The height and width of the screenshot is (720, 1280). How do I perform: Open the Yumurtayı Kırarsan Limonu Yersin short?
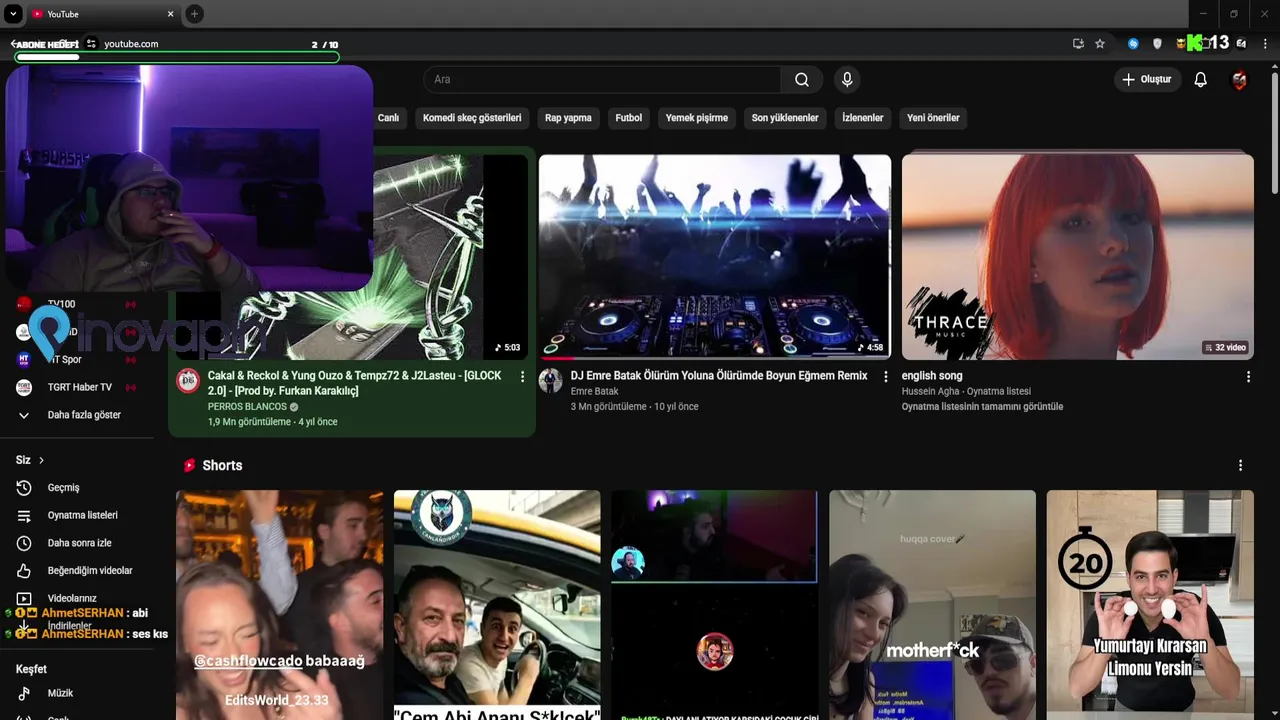click(x=1150, y=605)
